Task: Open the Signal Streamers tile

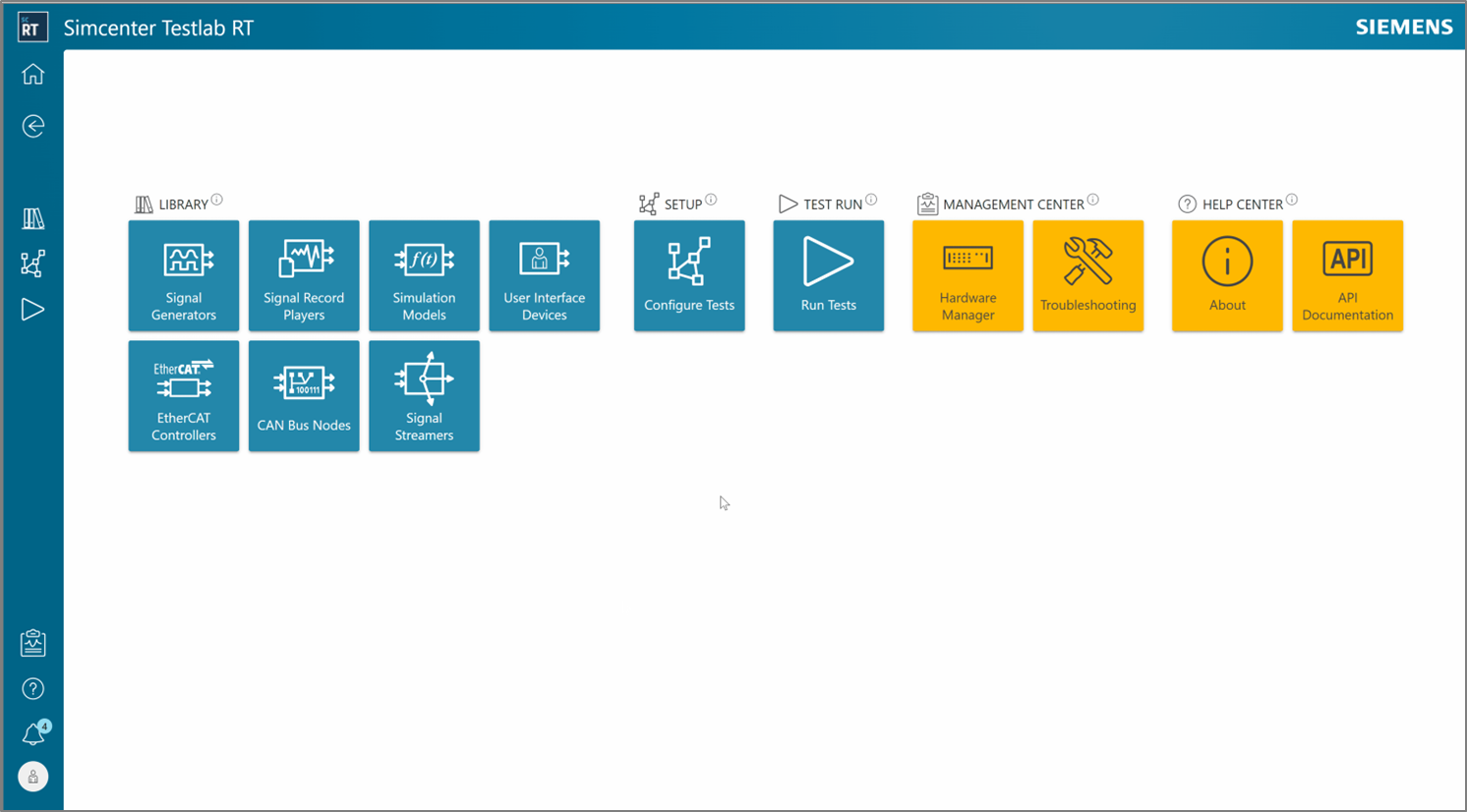Action: click(424, 396)
